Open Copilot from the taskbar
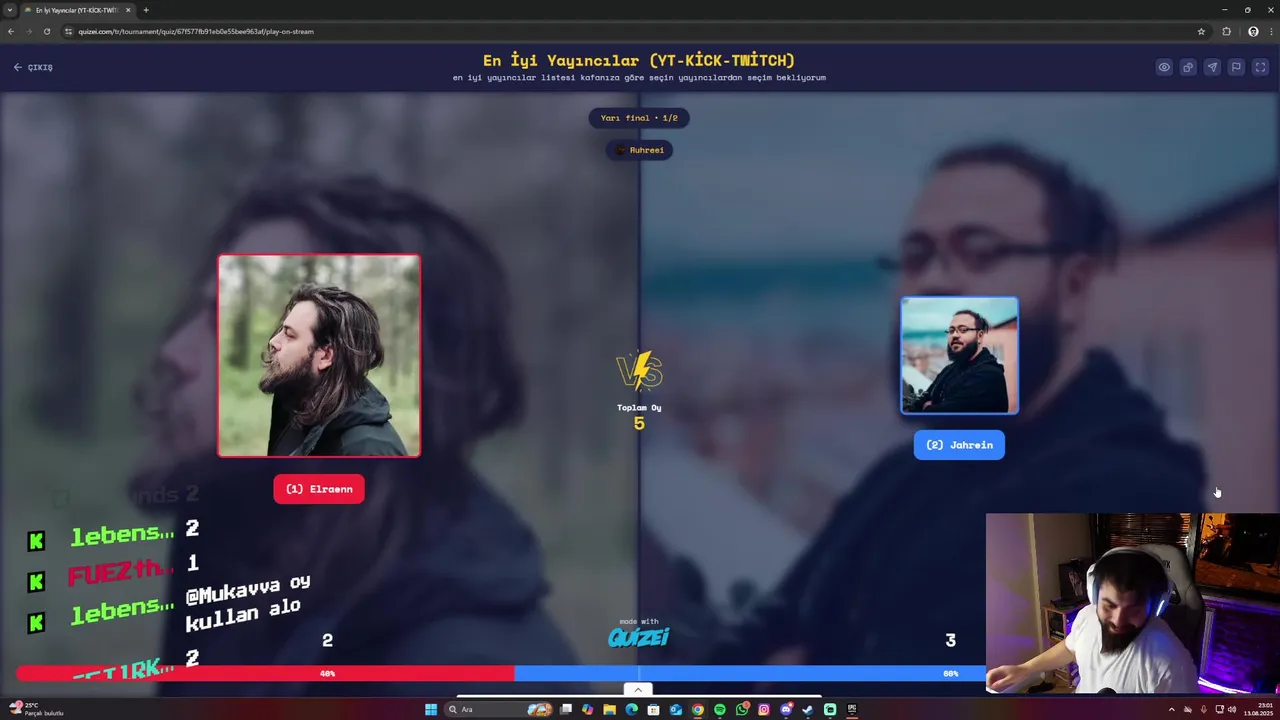 click(587, 709)
